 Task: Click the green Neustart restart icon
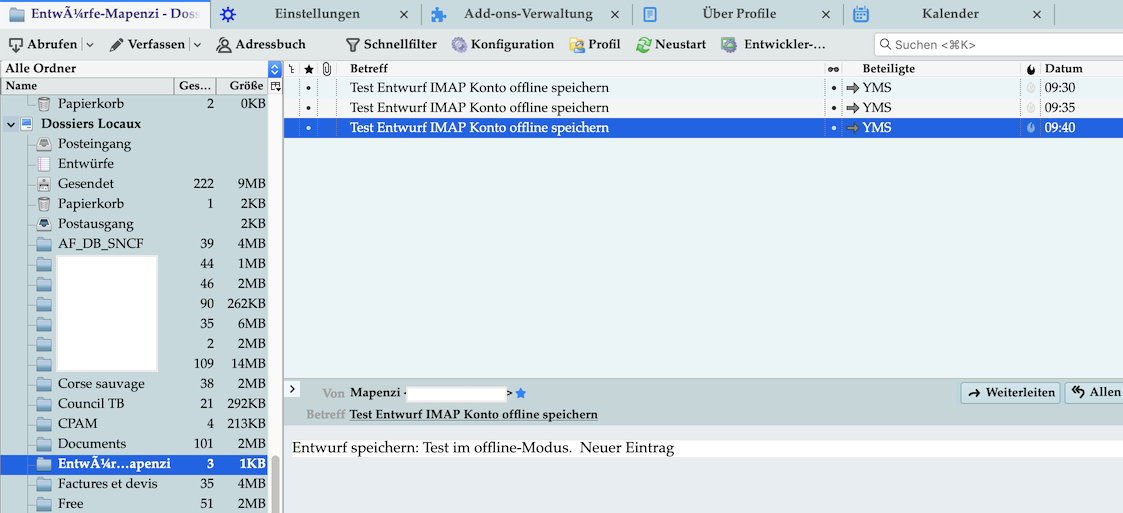(x=644, y=45)
